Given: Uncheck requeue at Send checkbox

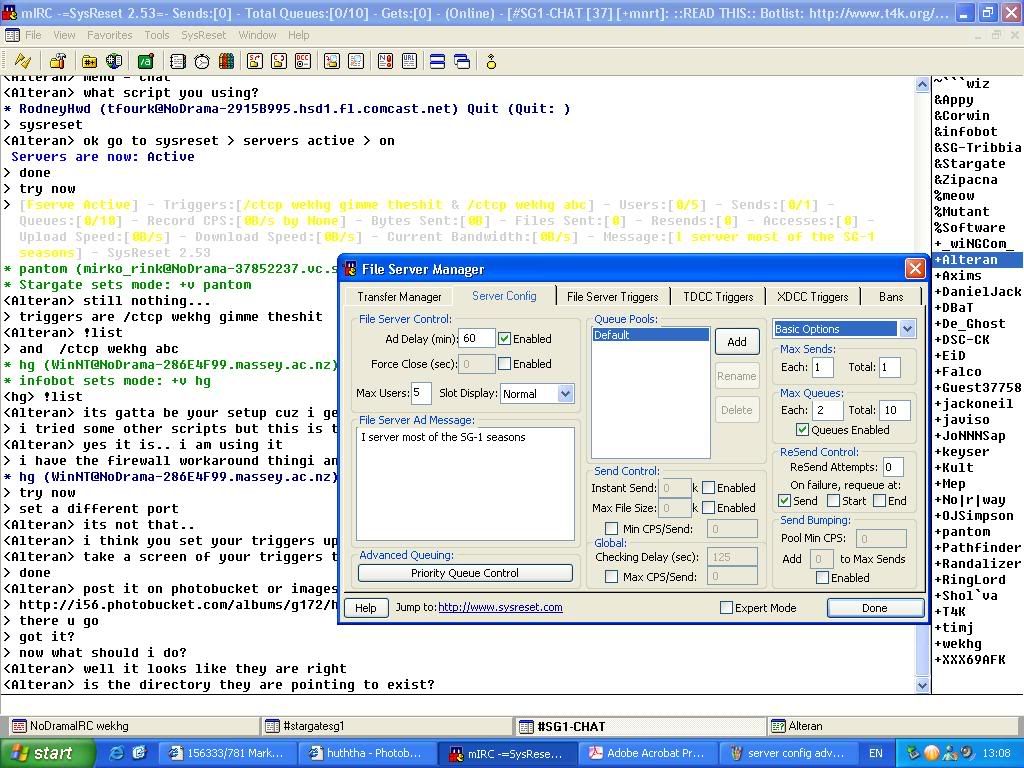Looking at the screenshot, I should [784, 501].
